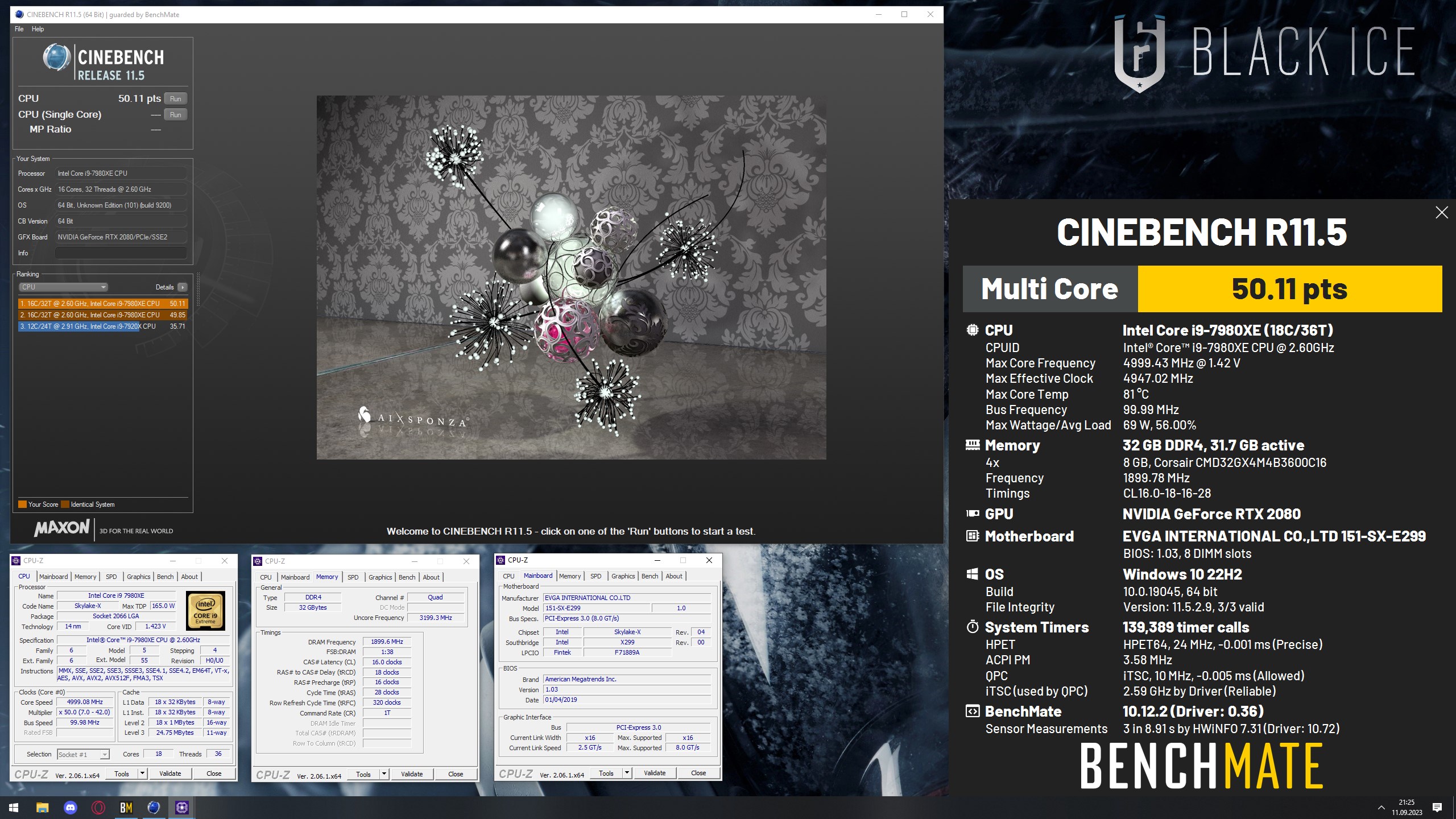
Task: Open File Explorer from the taskbar
Action: 42,808
